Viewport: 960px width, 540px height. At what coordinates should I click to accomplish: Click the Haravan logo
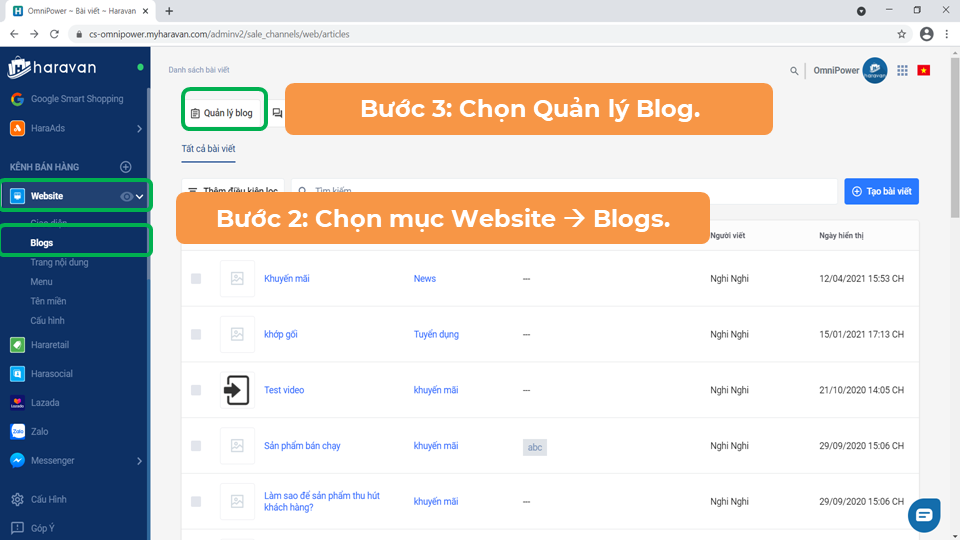(x=51, y=67)
